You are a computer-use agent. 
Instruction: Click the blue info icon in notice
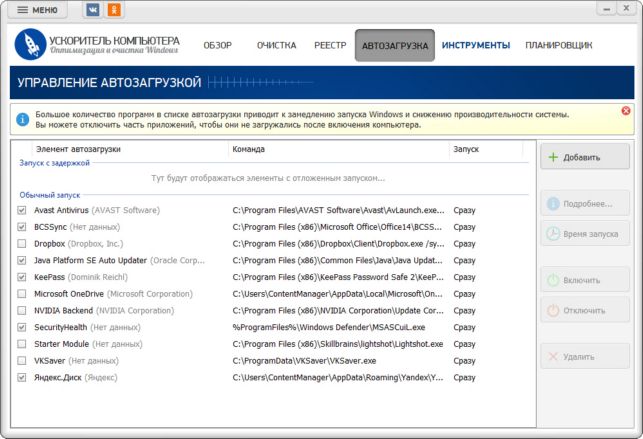tap(23, 120)
